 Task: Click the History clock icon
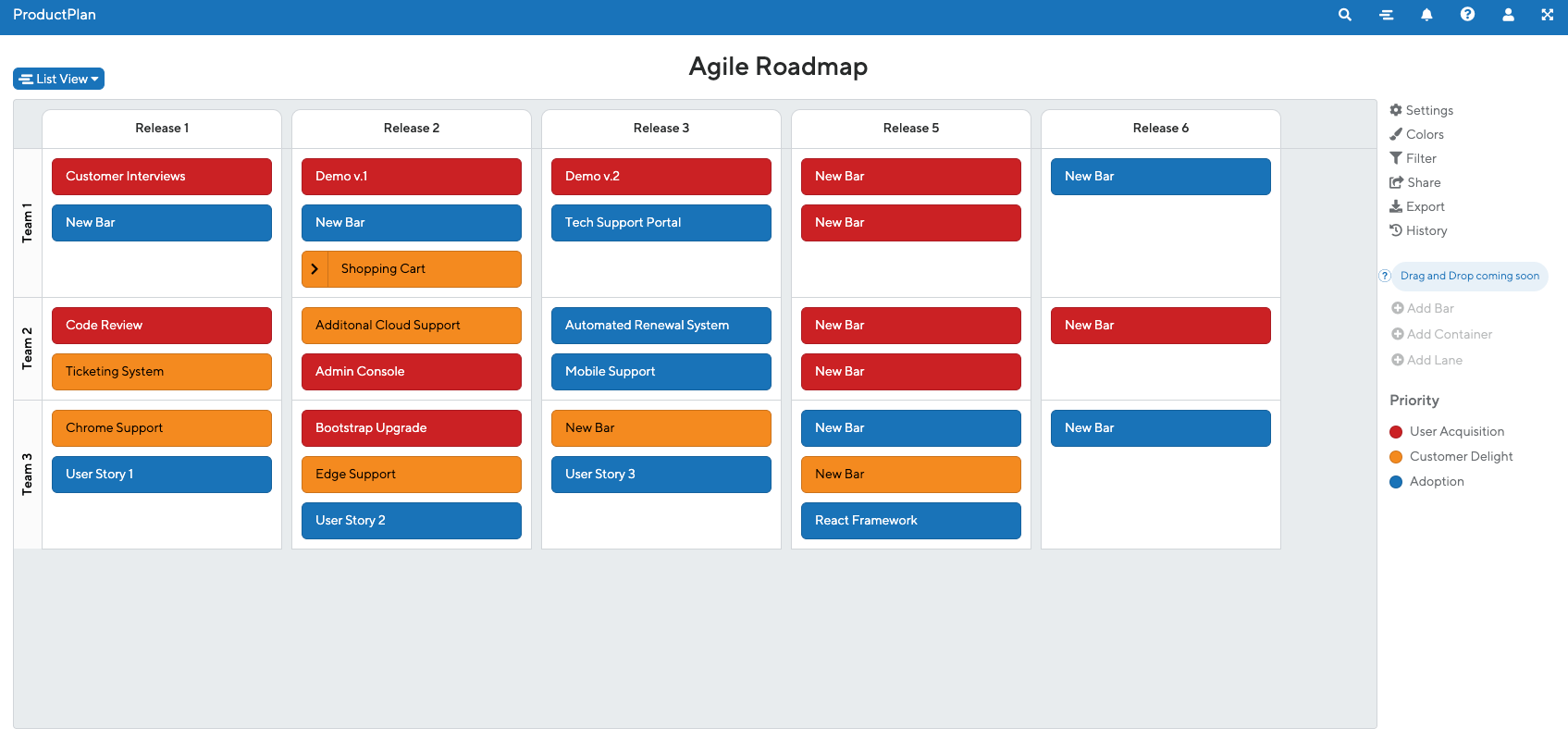[x=1396, y=230]
